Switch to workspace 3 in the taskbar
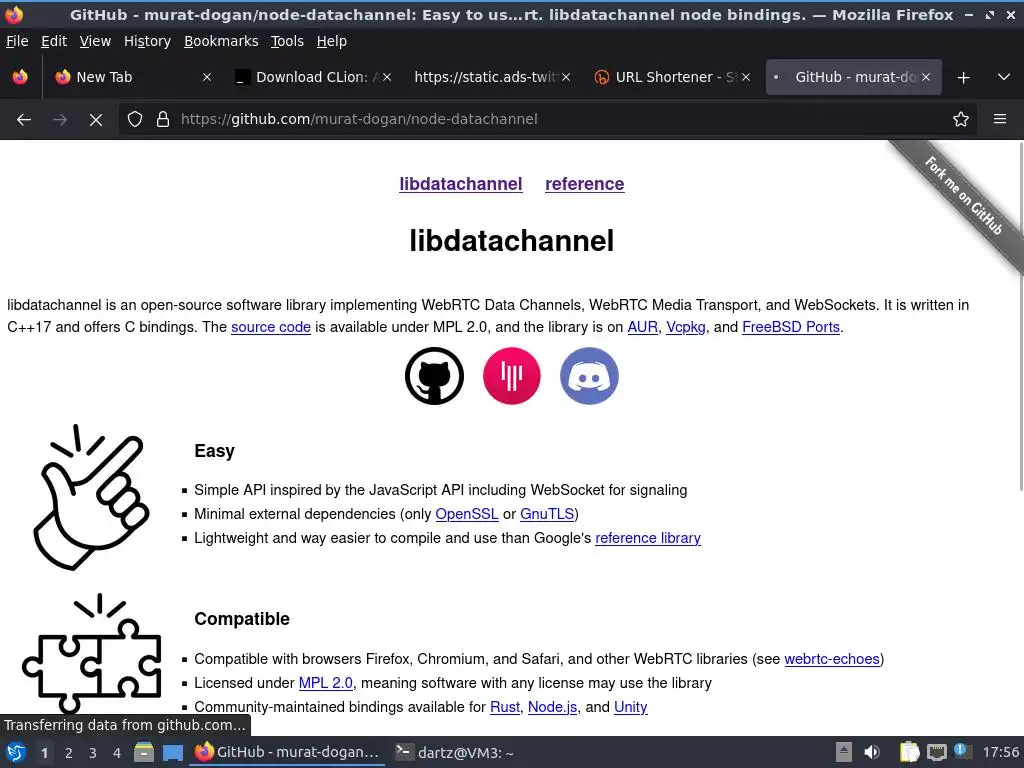Image resolution: width=1024 pixels, height=768 pixels. [x=93, y=753]
